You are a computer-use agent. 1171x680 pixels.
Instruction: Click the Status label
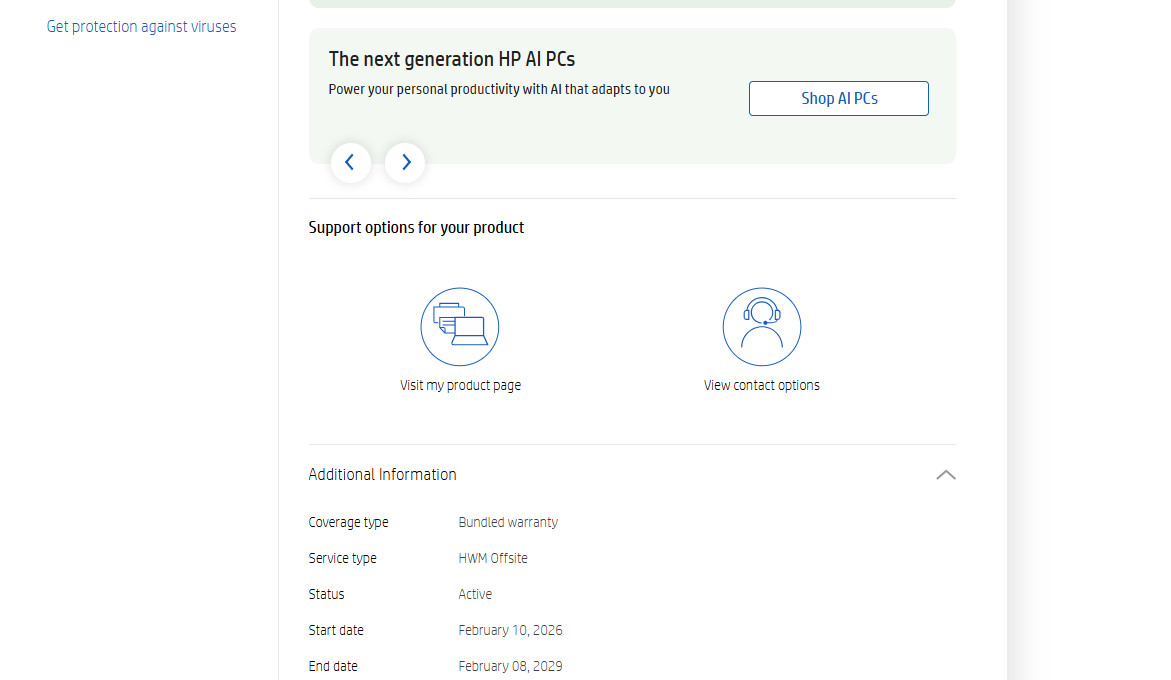pyautogui.click(x=326, y=594)
